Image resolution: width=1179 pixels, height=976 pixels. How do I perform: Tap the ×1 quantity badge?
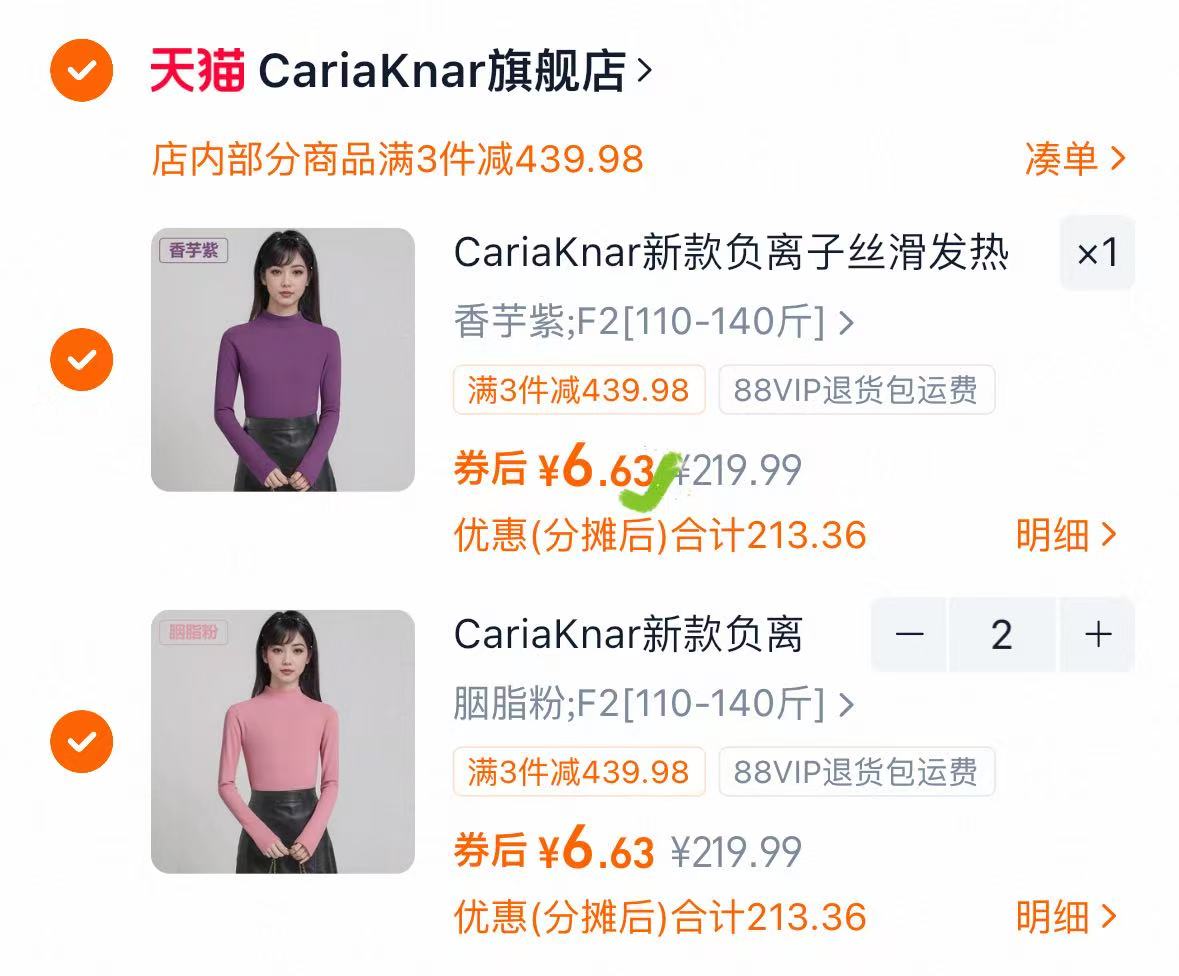(1097, 253)
